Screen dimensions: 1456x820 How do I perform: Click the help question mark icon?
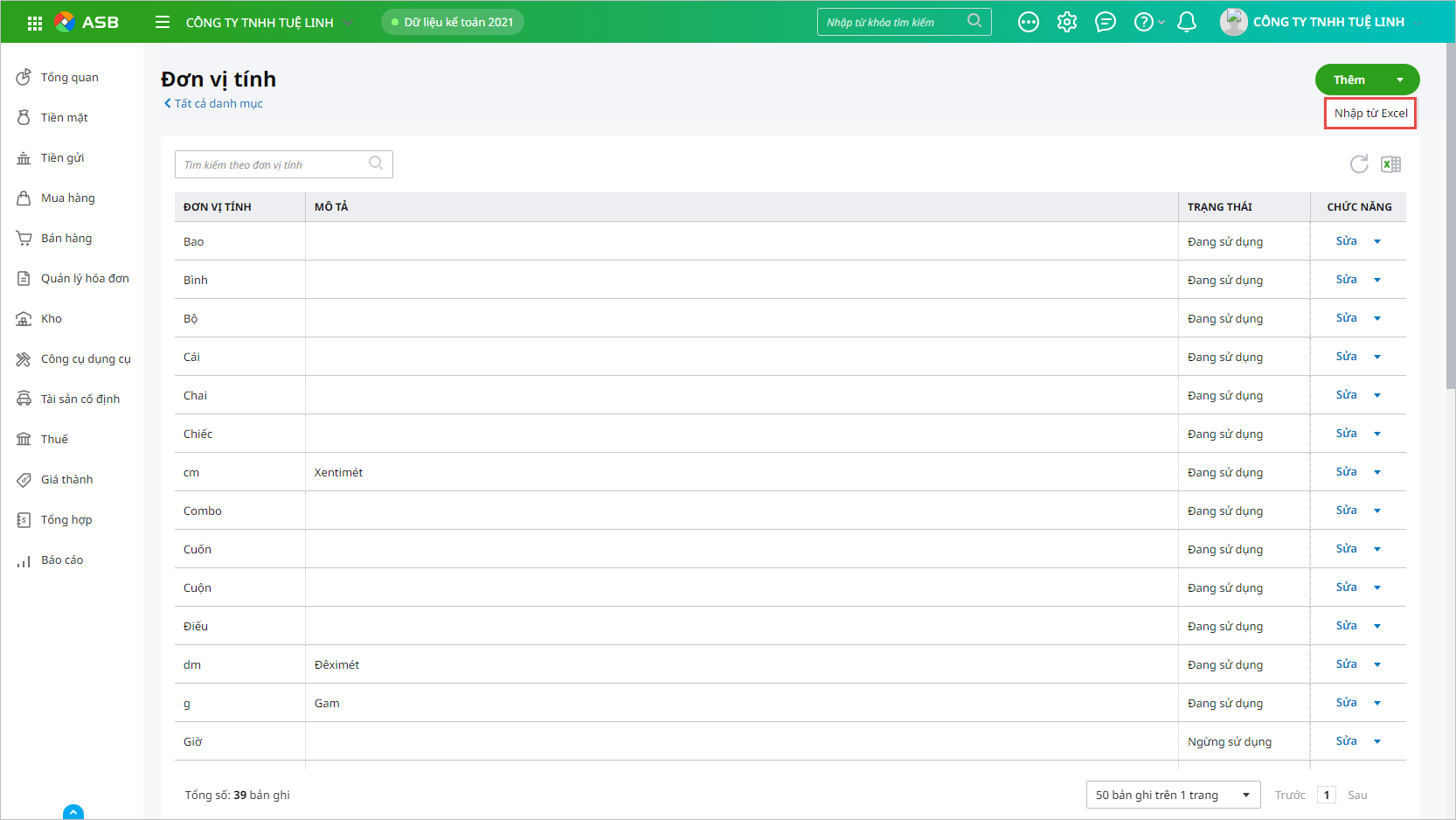pos(1143,22)
